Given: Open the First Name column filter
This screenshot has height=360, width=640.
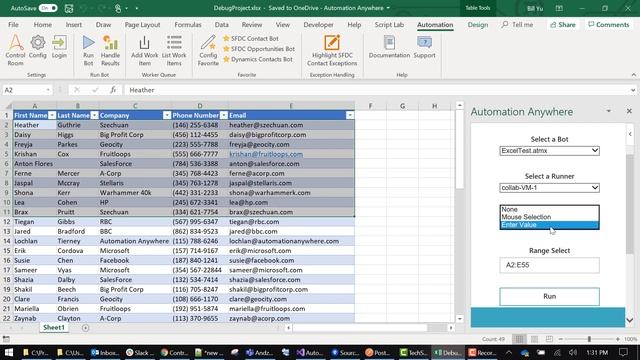Looking at the screenshot, I should click(x=52, y=116).
